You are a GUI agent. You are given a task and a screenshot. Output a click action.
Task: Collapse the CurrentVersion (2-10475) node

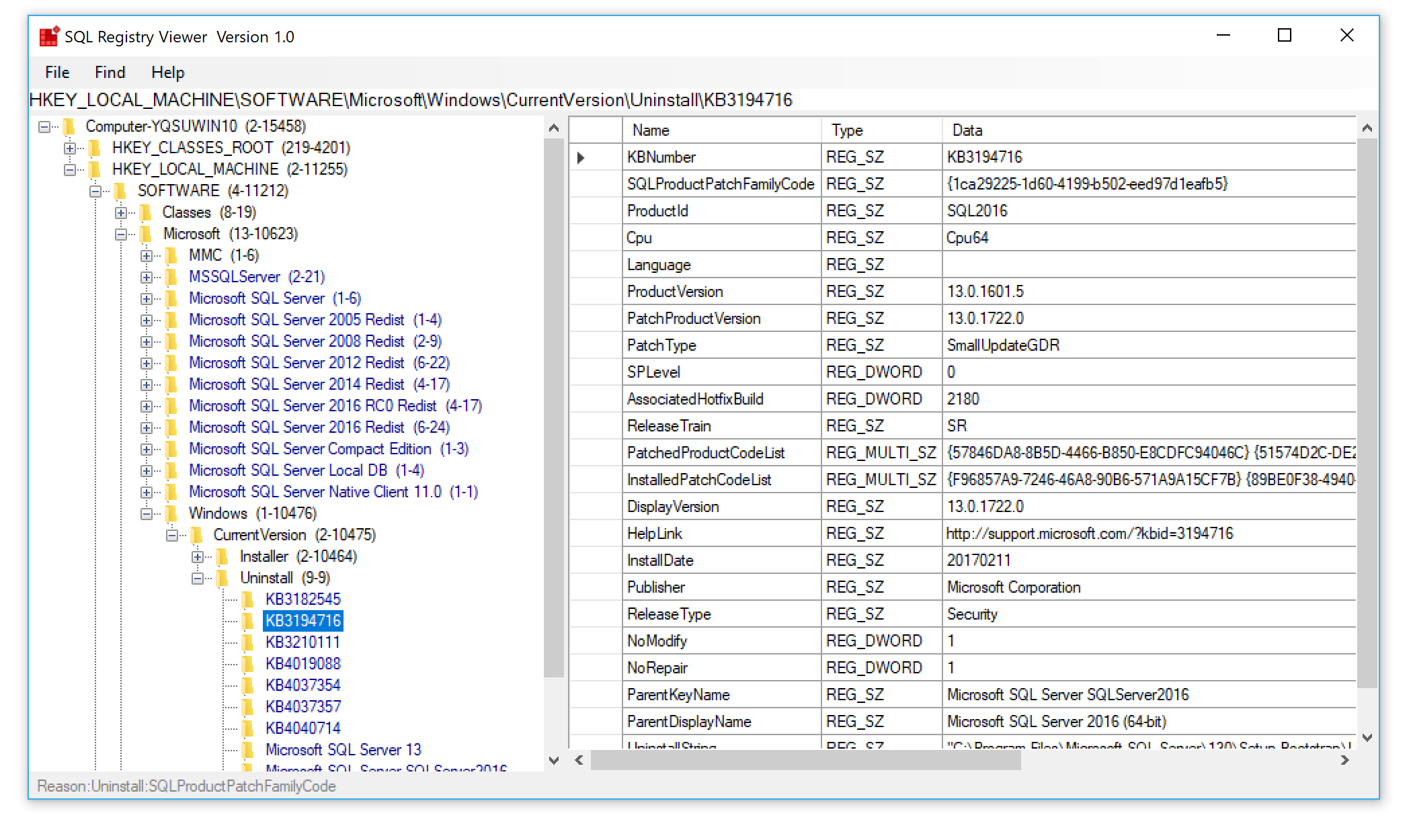172,536
